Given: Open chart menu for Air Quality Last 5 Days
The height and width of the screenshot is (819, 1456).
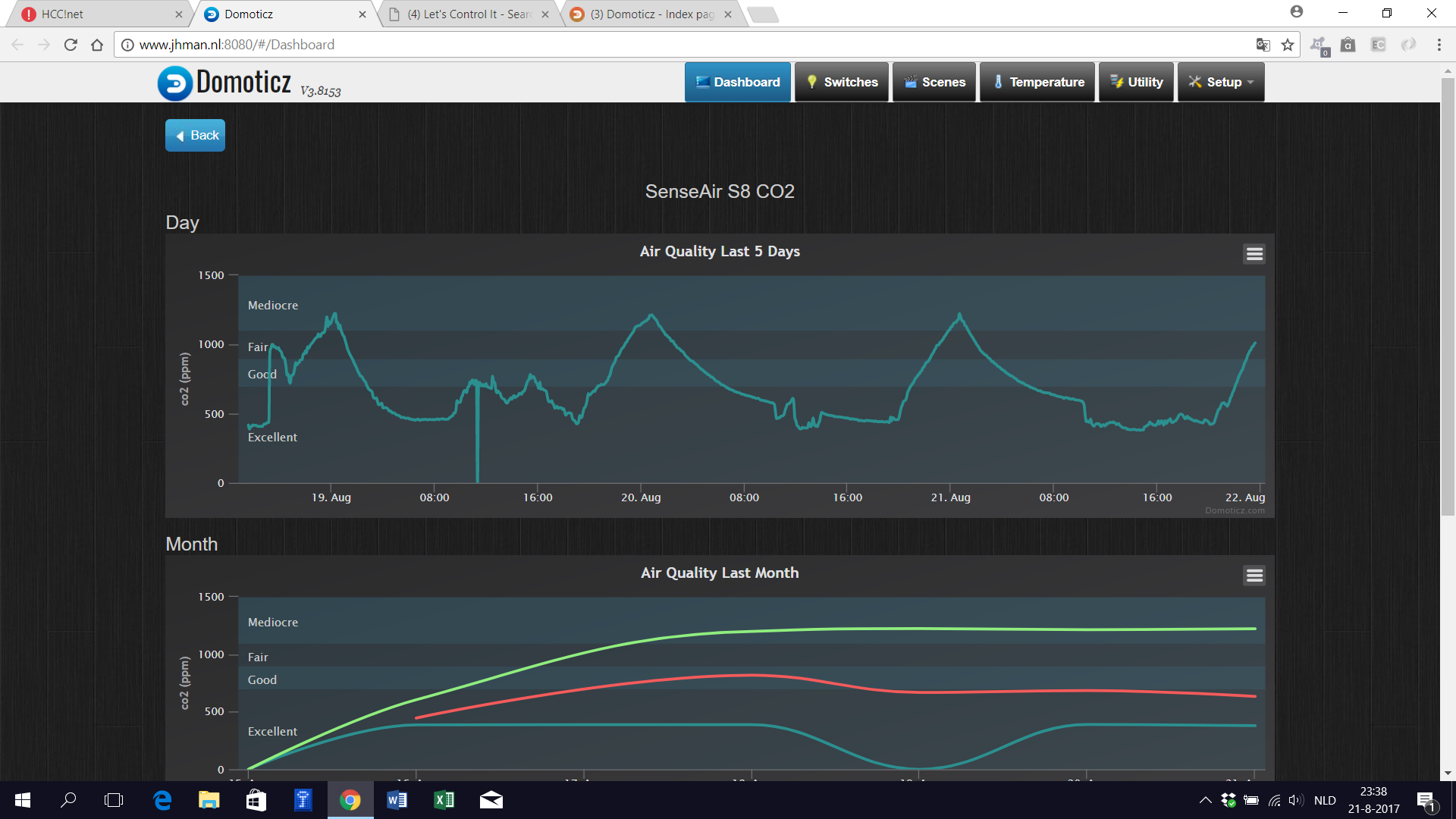Looking at the screenshot, I should coord(1254,254).
